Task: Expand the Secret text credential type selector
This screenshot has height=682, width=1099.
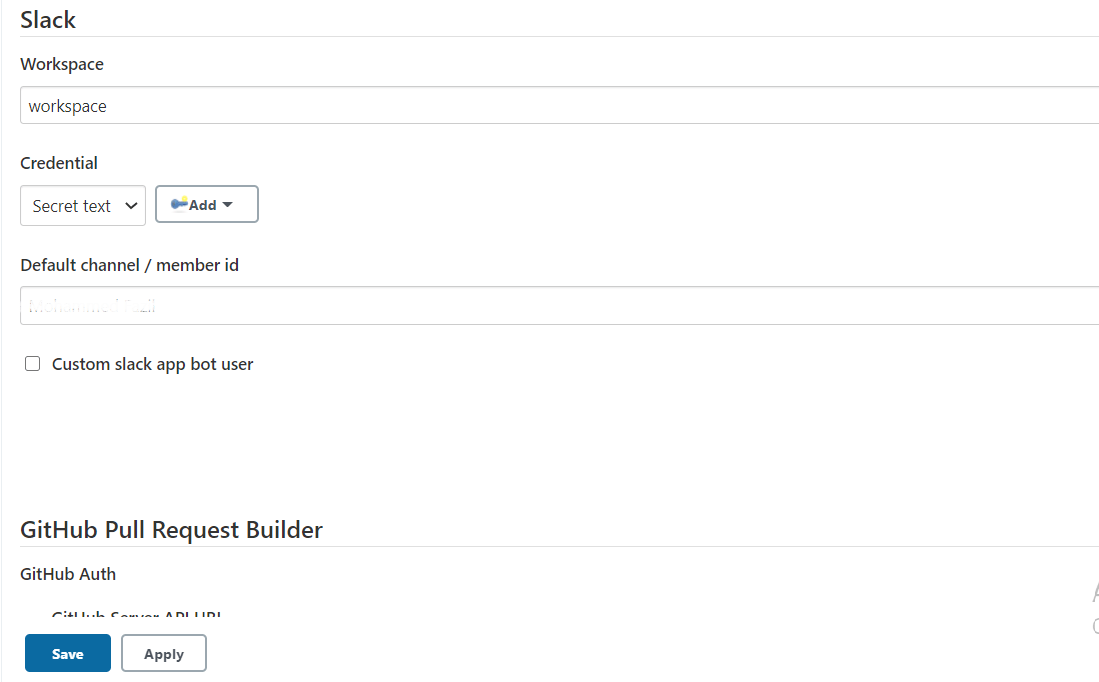Action: pyautogui.click(x=83, y=204)
